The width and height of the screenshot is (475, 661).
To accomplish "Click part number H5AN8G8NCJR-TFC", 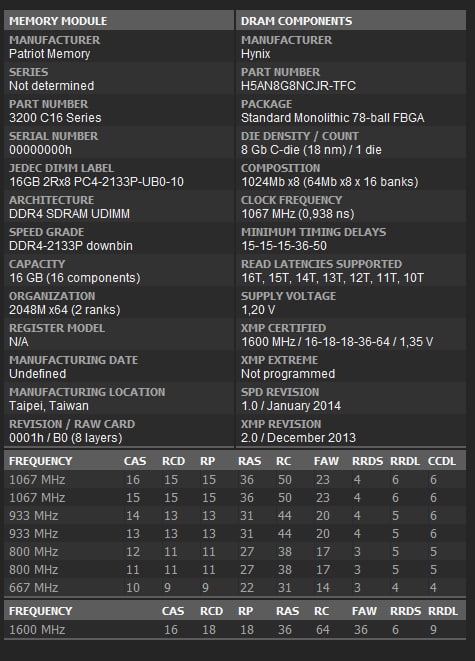I will 298,86.
